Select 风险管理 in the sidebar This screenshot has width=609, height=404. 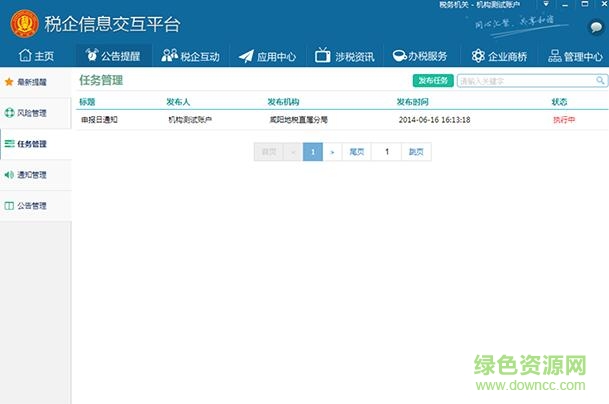tap(35, 113)
